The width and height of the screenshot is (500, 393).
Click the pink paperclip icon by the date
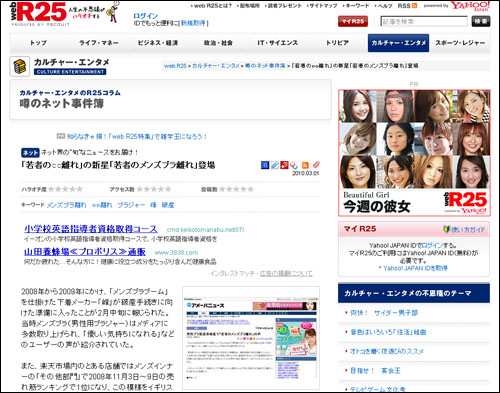click(316, 165)
